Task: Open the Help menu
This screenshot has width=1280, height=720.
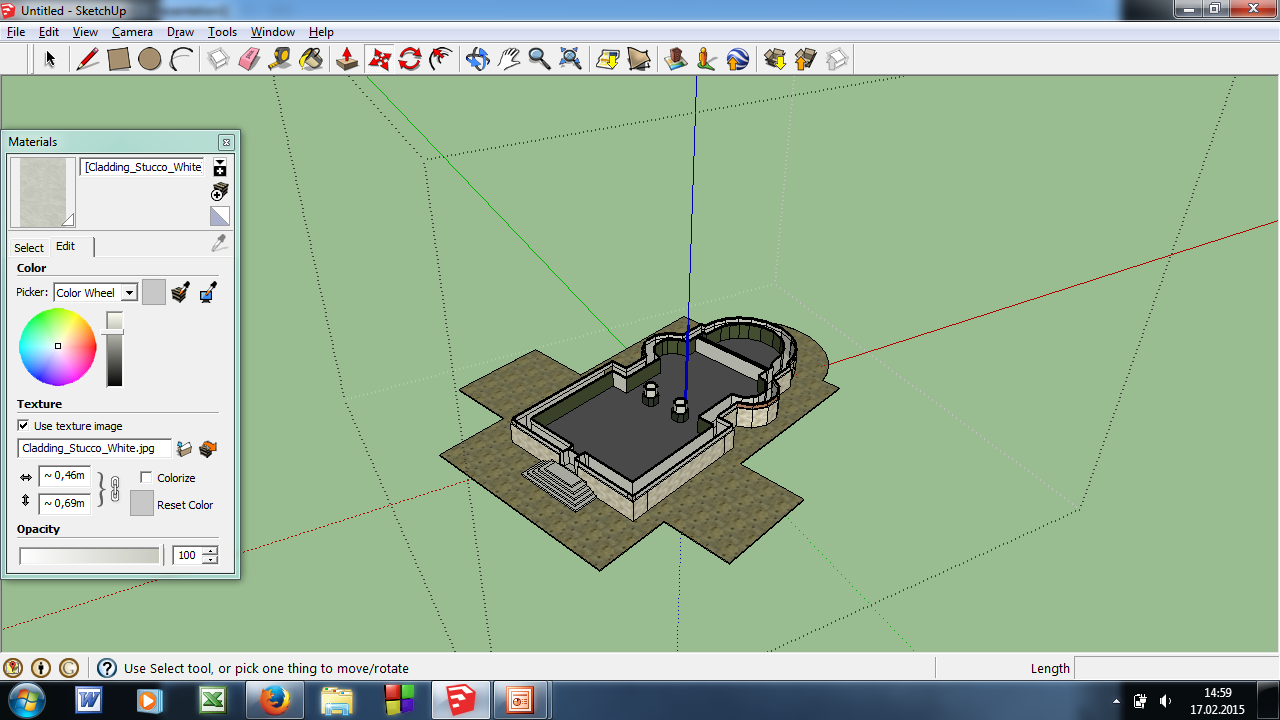Action: (x=321, y=32)
